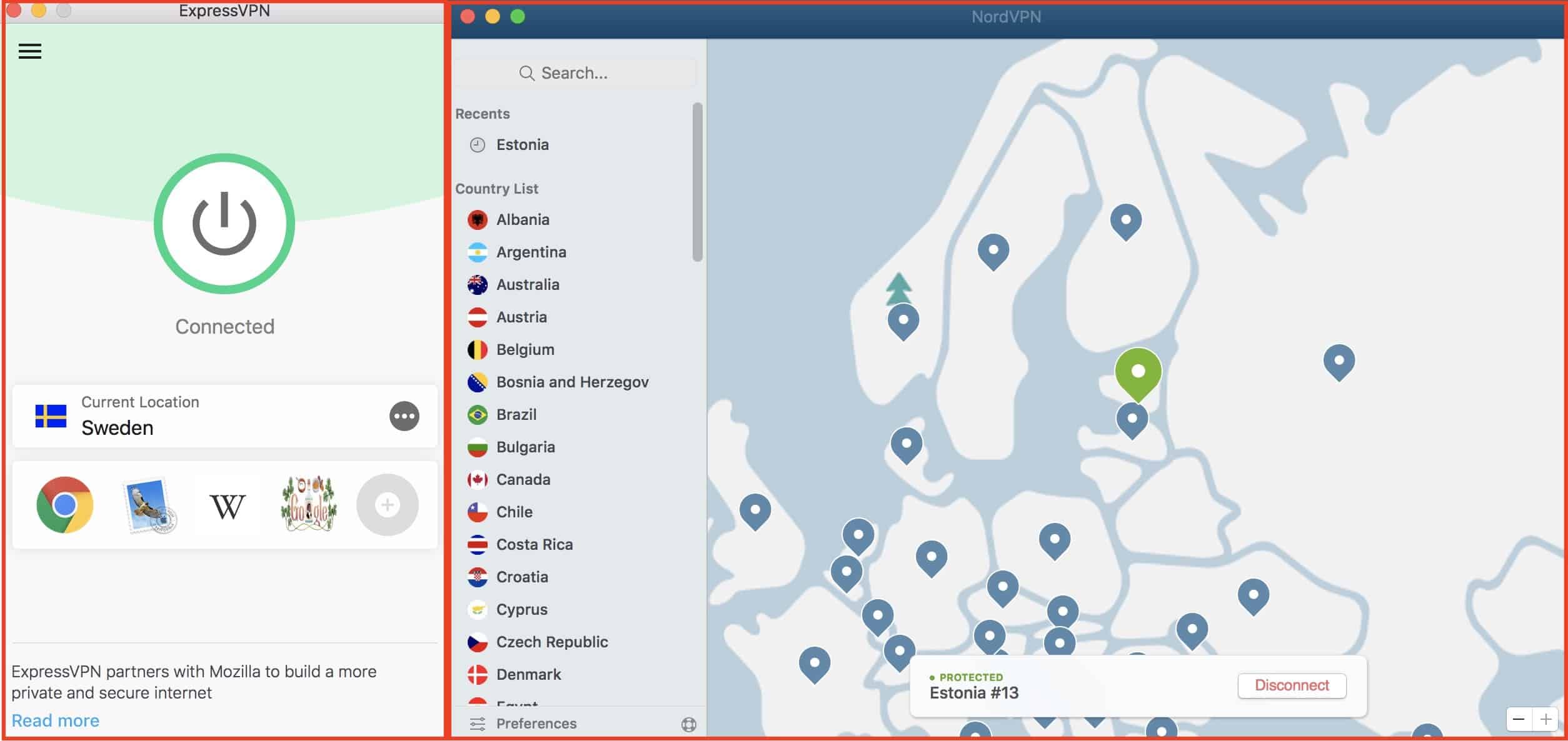Connect to Cyprus in country list
This screenshot has width=1568, height=741.
(x=521, y=610)
